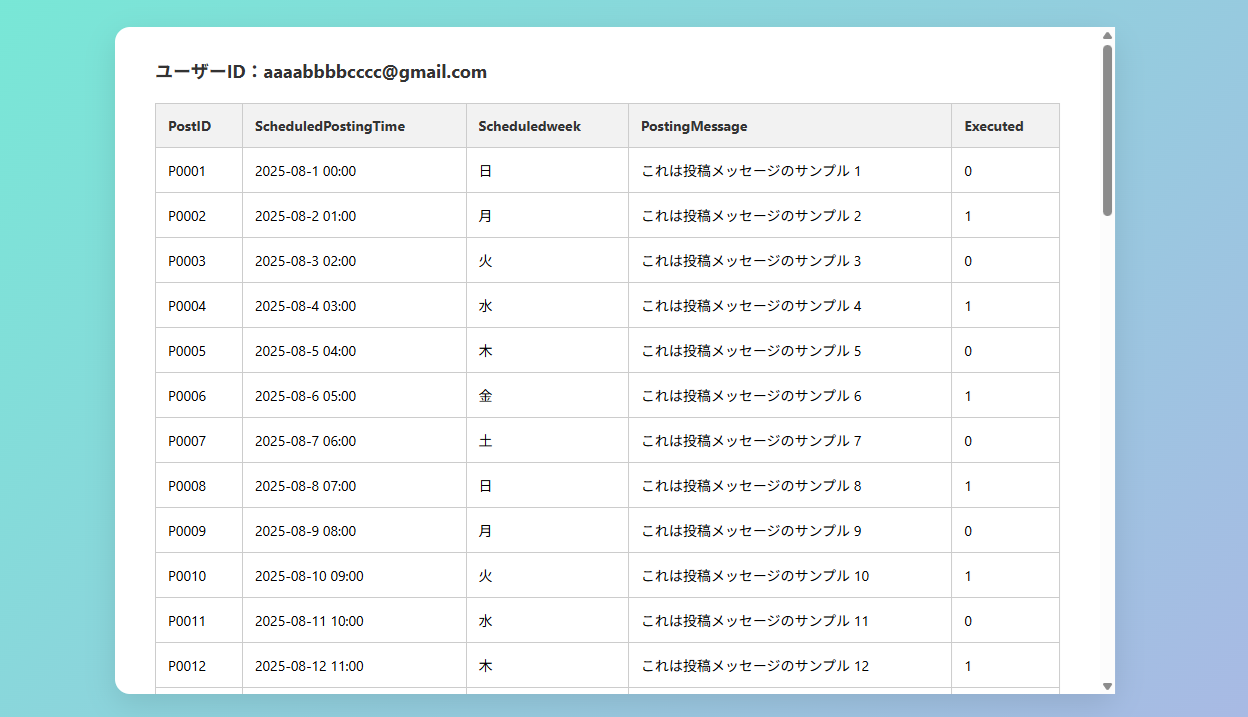The height and width of the screenshot is (717, 1248).
Task: Click time cell 2025-08-5 04:00
Action: pos(354,351)
